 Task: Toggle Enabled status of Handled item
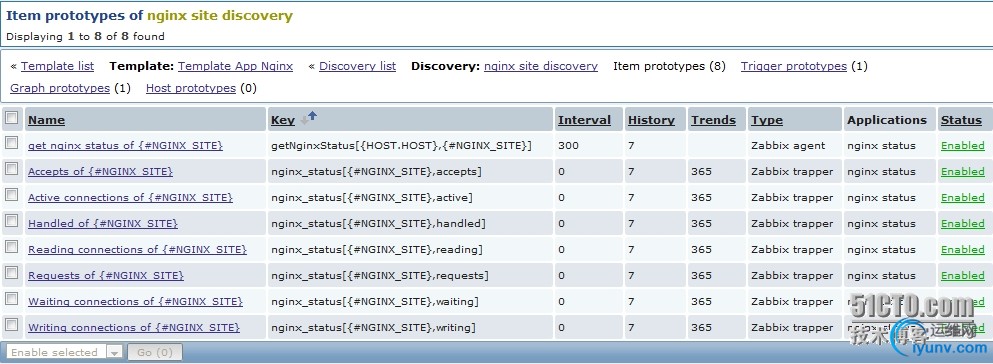click(x=963, y=223)
